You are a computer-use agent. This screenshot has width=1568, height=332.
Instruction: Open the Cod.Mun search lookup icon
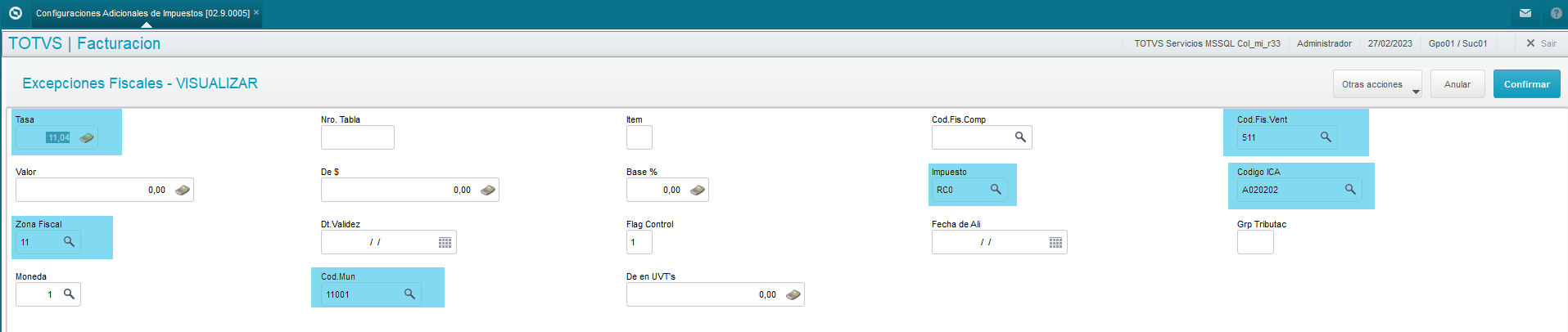point(409,294)
